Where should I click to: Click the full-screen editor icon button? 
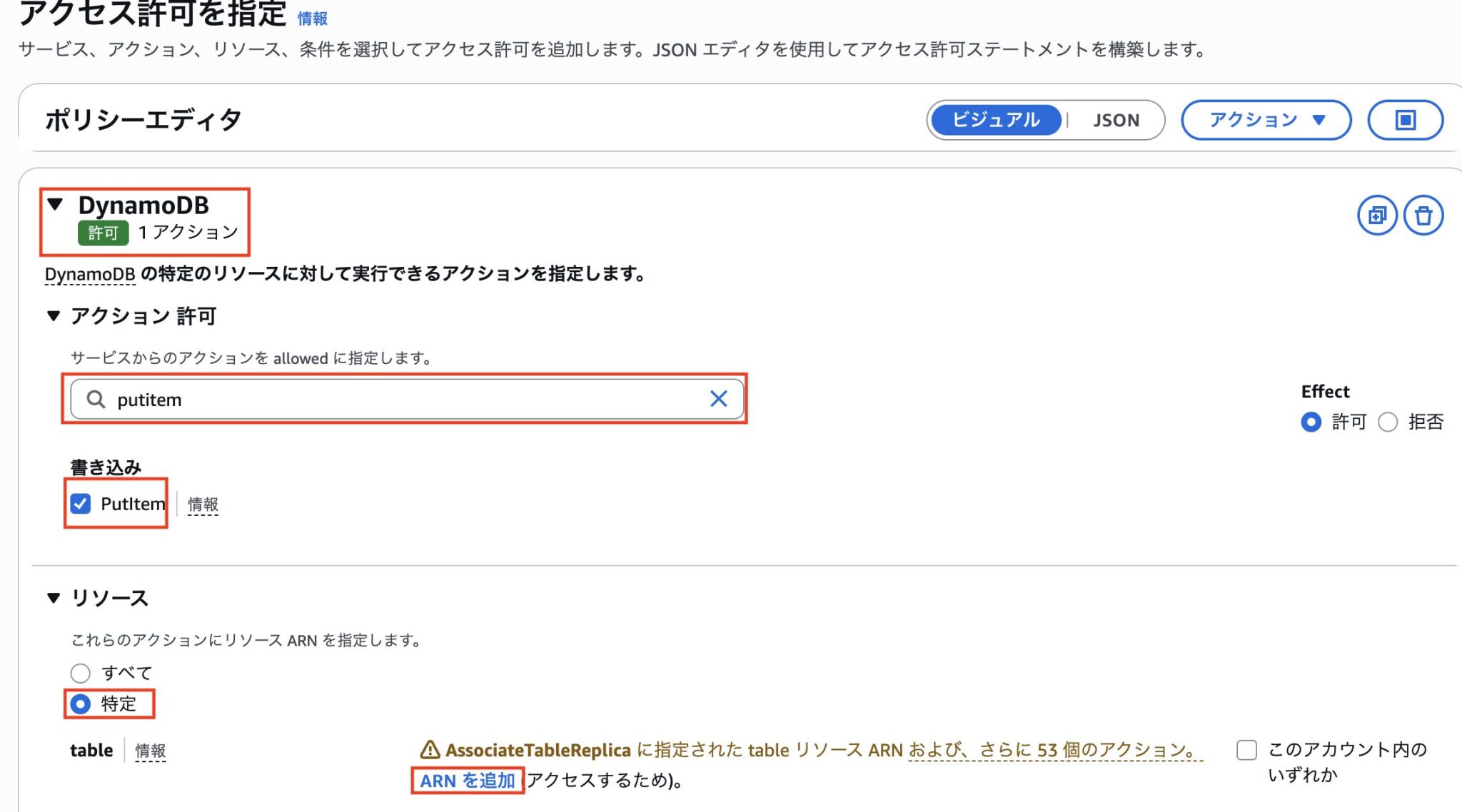pyautogui.click(x=1405, y=120)
